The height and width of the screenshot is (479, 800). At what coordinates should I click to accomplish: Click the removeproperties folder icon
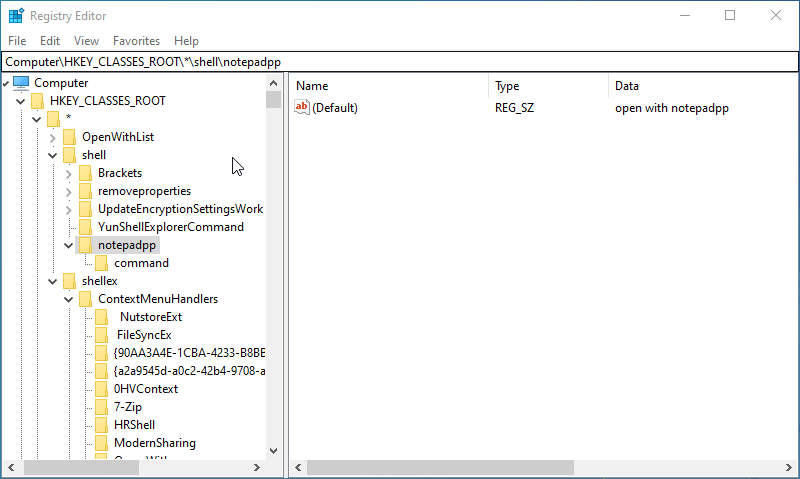pyautogui.click(x=85, y=191)
